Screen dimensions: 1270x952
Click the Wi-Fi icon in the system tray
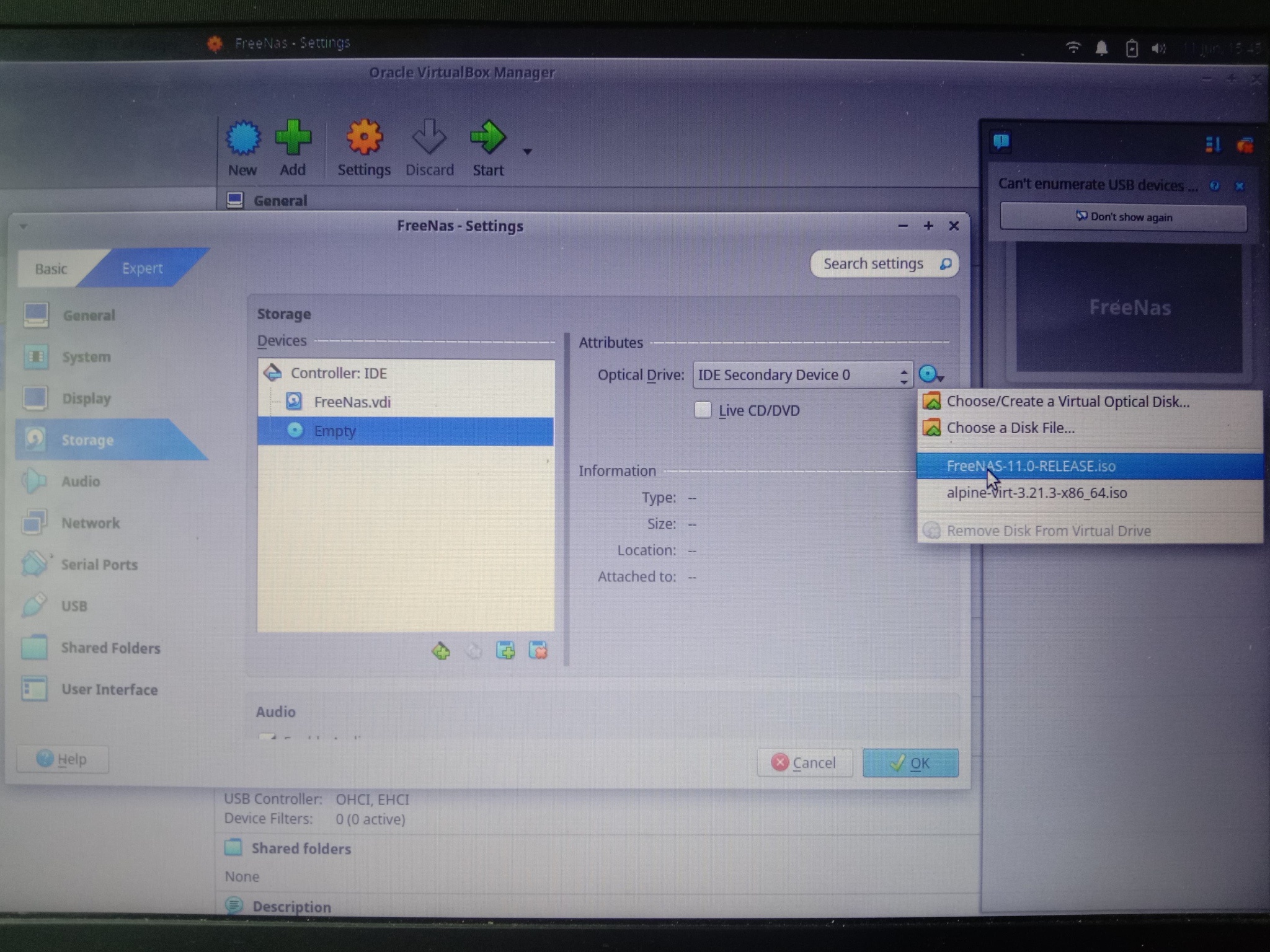click(x=1073, y=47)
